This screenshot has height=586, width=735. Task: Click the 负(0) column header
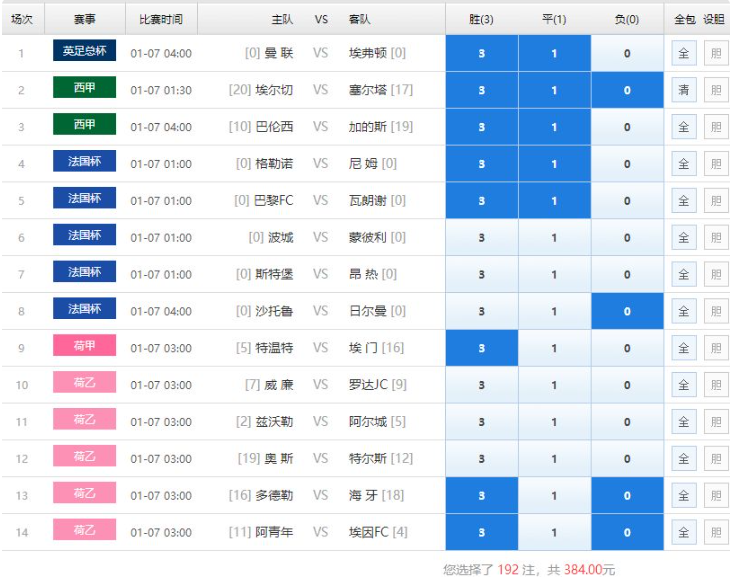(627, 19)
